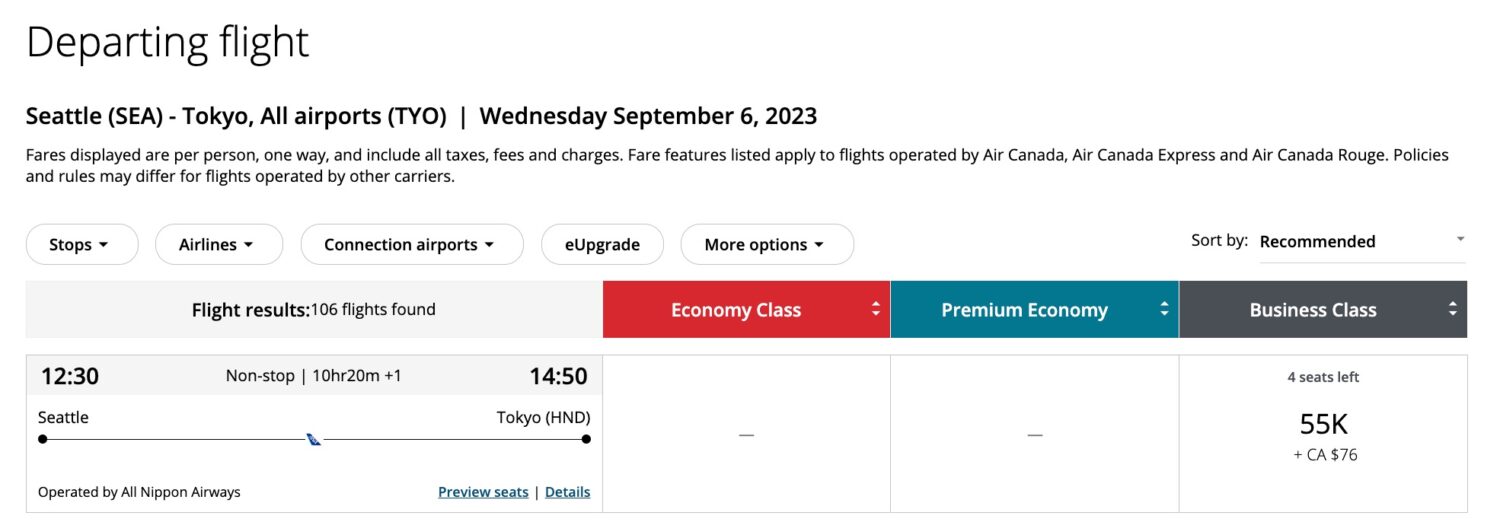Click the unavailable Economy fare cell
The image size is (1500, 522).
pyautogui.click(x=746, y=434)
